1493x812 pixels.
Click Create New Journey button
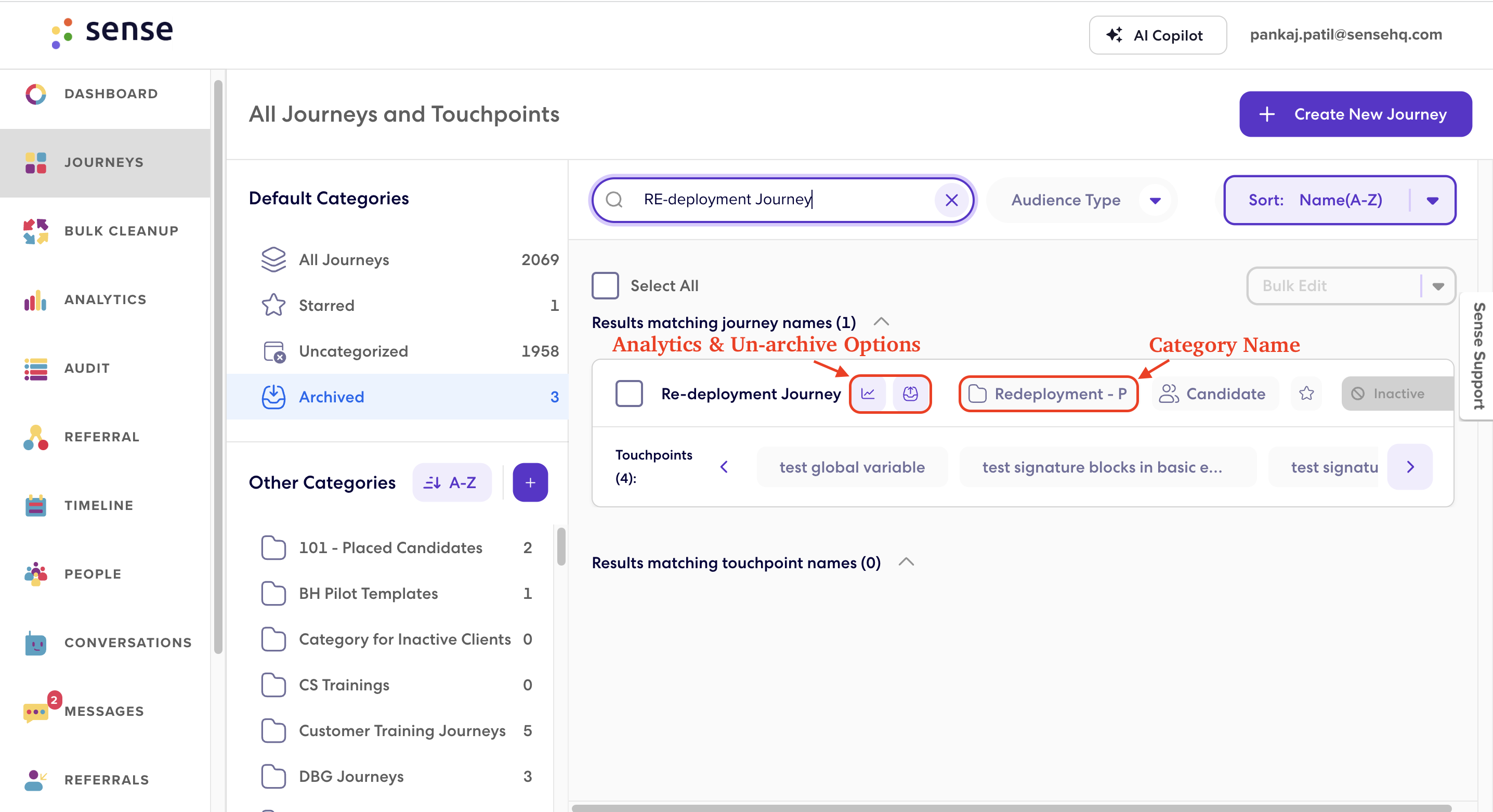(x=1355, y=114)
